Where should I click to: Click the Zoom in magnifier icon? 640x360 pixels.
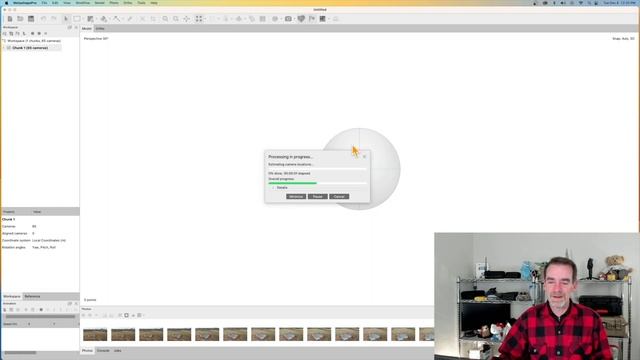pos(165,19)
